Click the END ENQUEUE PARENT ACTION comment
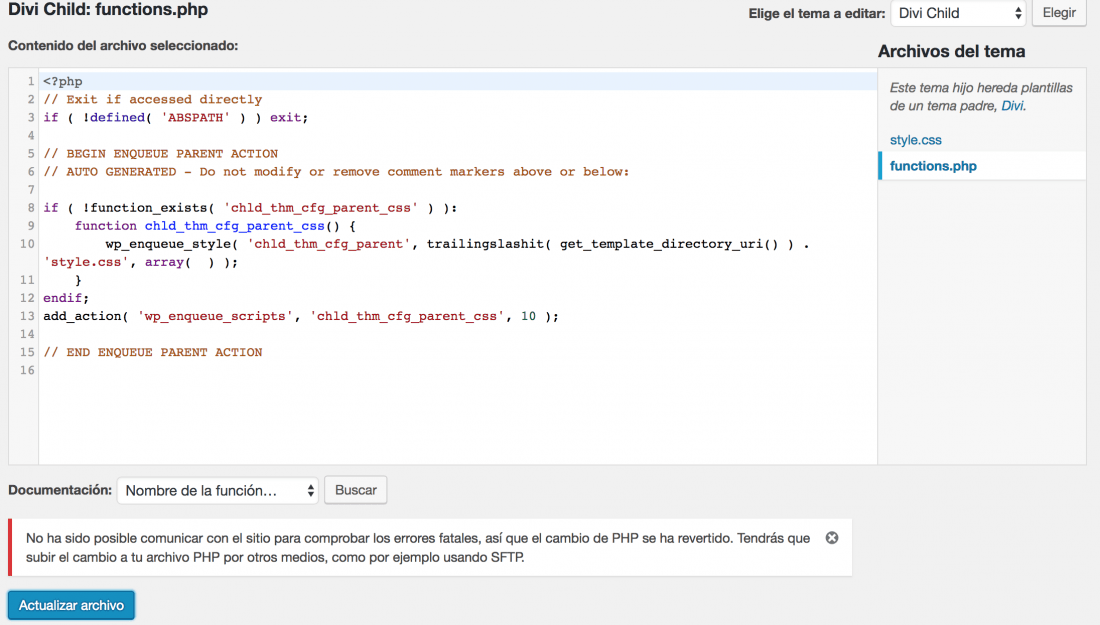 pos(153,352)
